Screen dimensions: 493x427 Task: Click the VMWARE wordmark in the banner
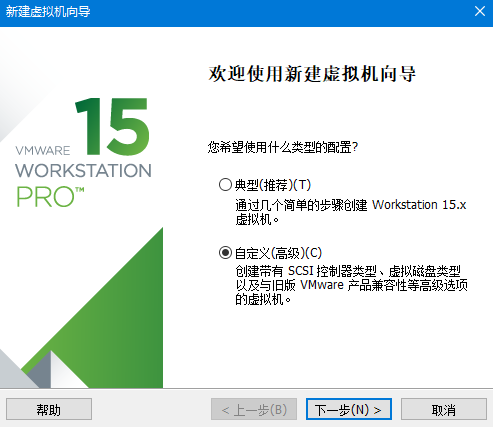[x=43, y=151]
